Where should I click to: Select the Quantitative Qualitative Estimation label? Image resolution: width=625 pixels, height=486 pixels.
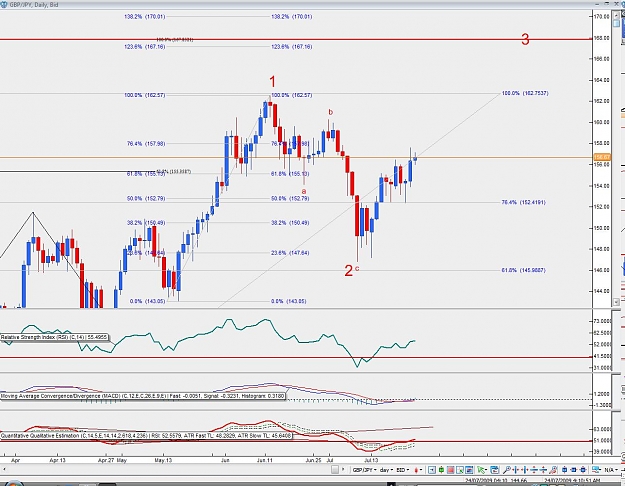(146, 436)
